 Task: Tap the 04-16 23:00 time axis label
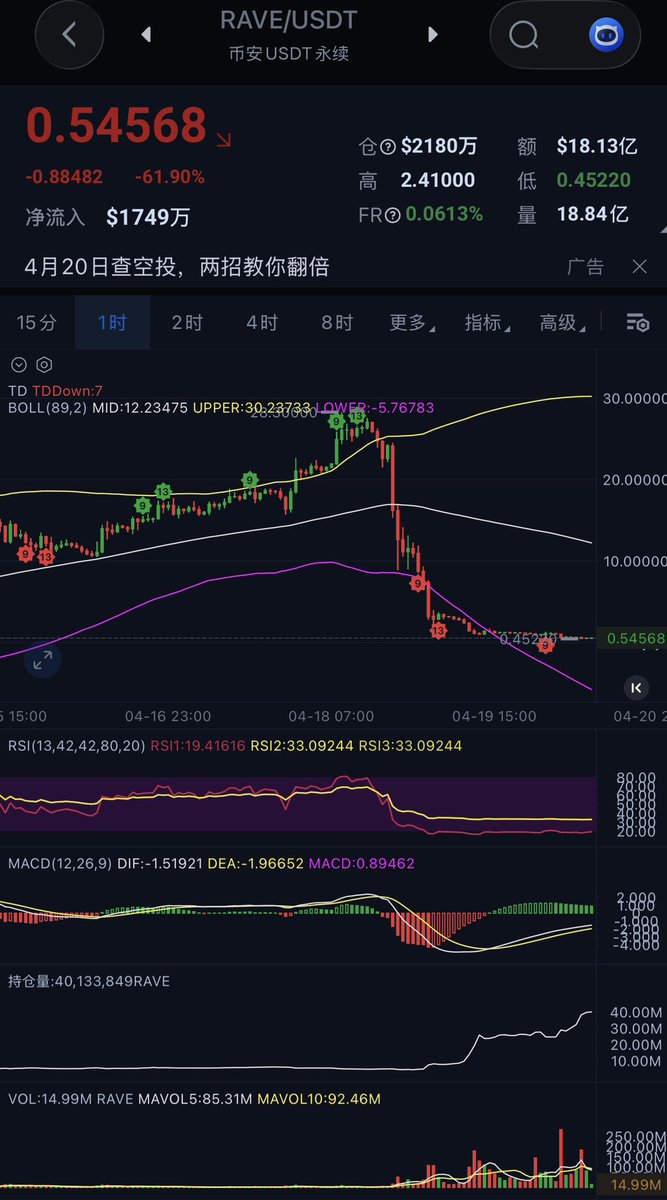(168, 716)
